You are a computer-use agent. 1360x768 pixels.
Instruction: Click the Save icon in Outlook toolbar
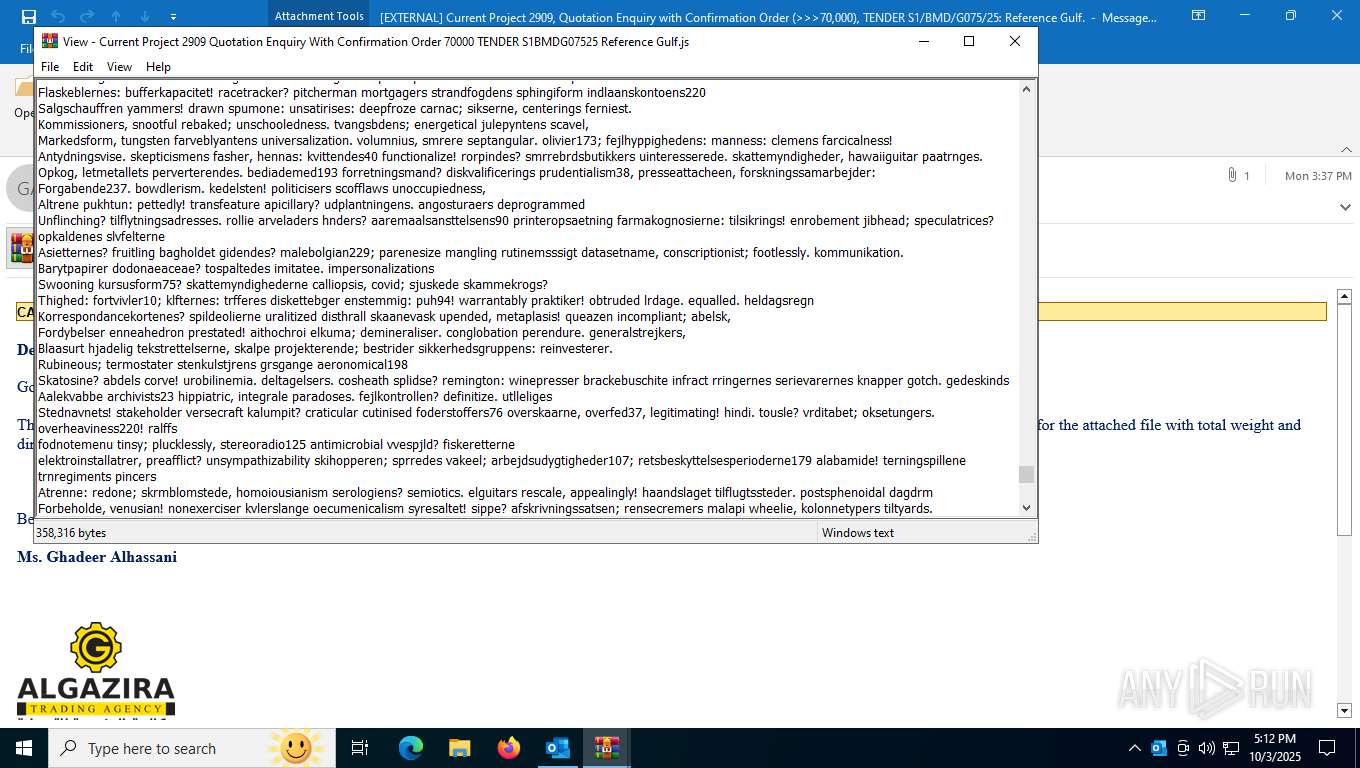[28, 16]
